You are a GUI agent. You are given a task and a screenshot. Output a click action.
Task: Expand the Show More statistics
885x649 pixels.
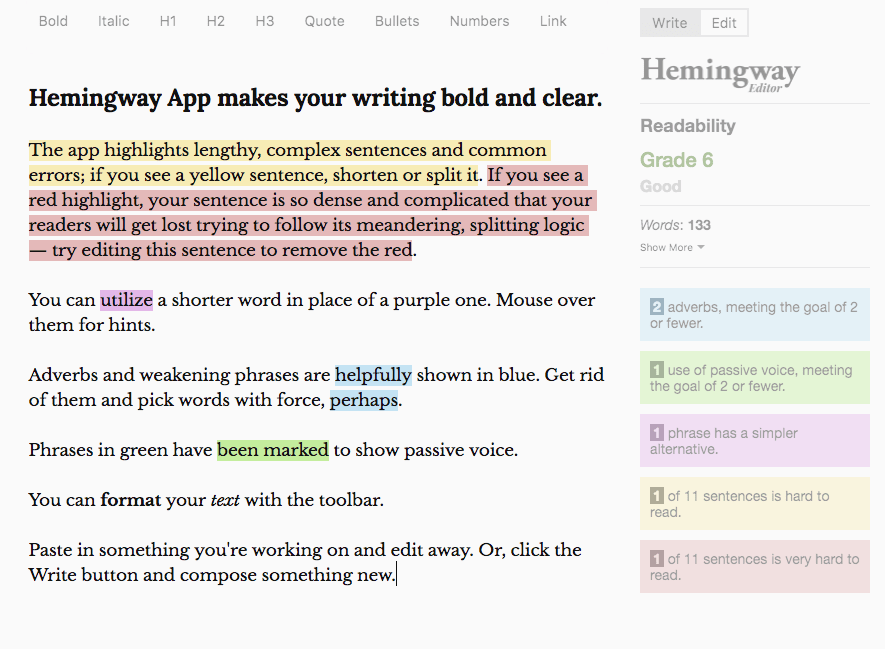(x=672, y=247)
